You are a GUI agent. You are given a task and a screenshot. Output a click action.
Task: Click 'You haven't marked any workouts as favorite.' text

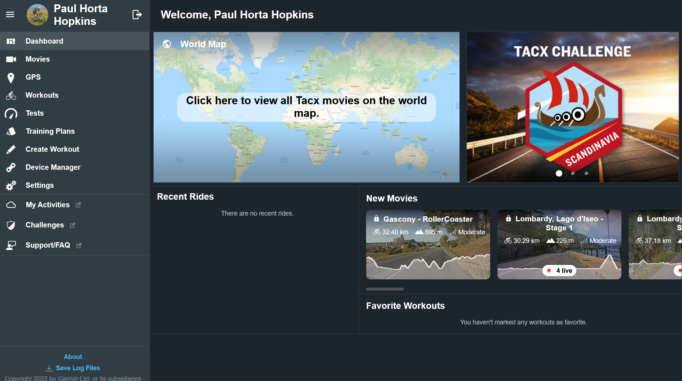(523, 322)
